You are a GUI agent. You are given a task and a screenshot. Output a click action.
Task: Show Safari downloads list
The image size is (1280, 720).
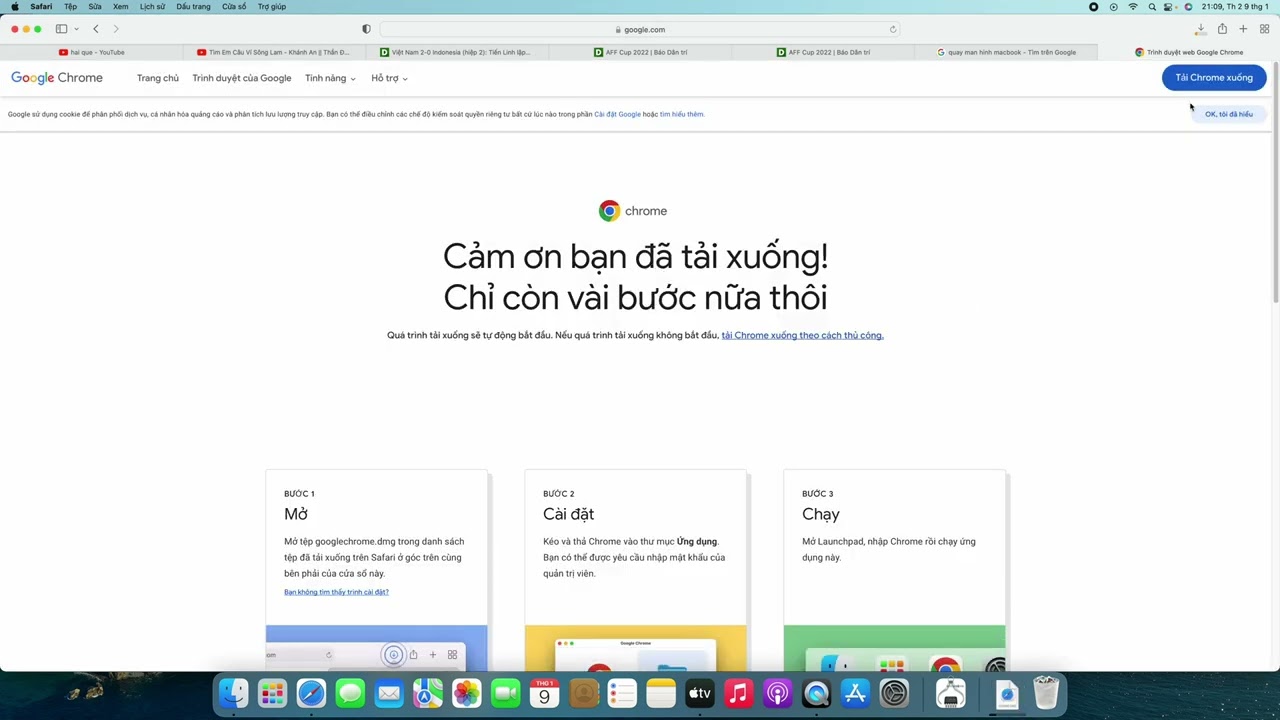coord(1200,29)
